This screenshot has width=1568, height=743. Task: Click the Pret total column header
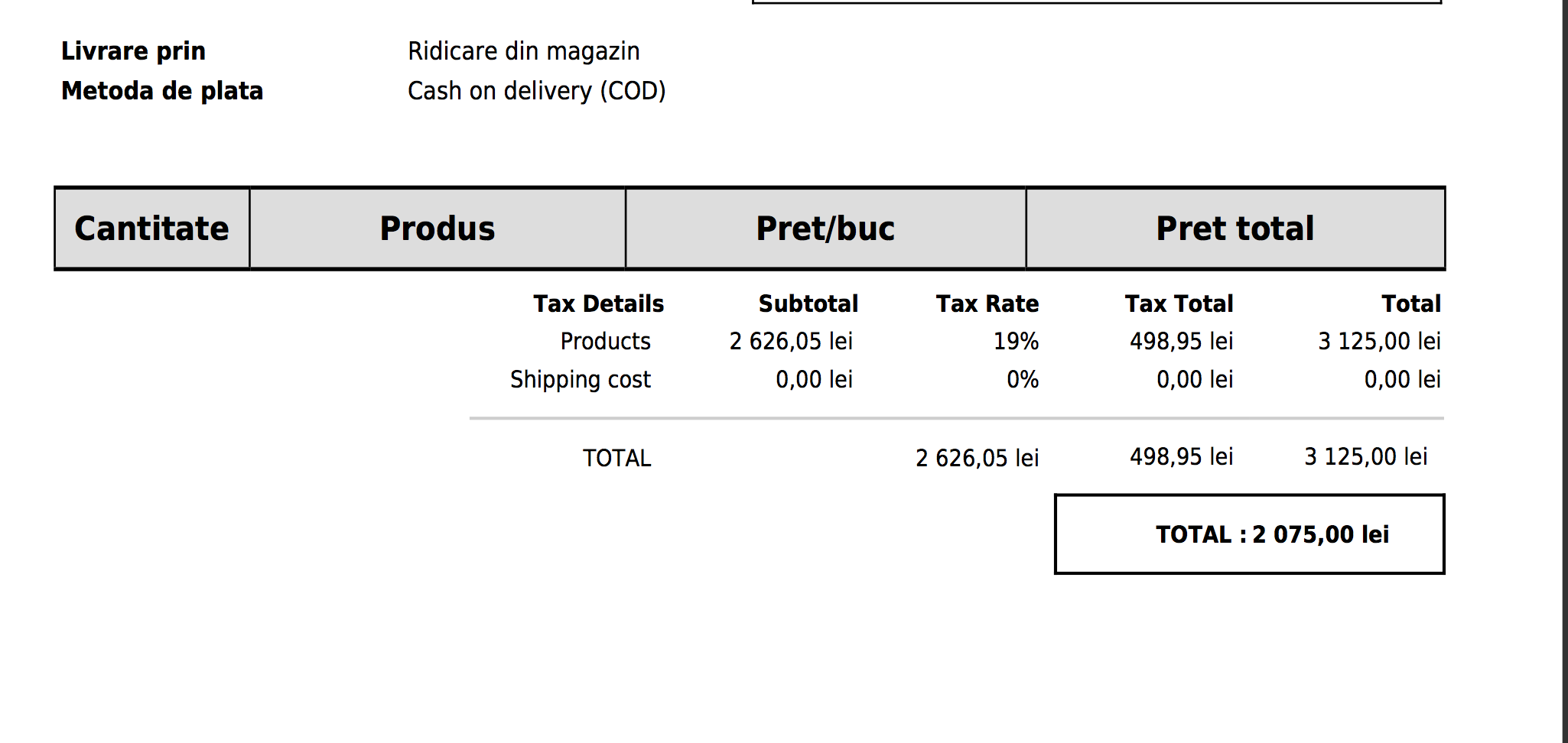click(x=1235, y=229)
